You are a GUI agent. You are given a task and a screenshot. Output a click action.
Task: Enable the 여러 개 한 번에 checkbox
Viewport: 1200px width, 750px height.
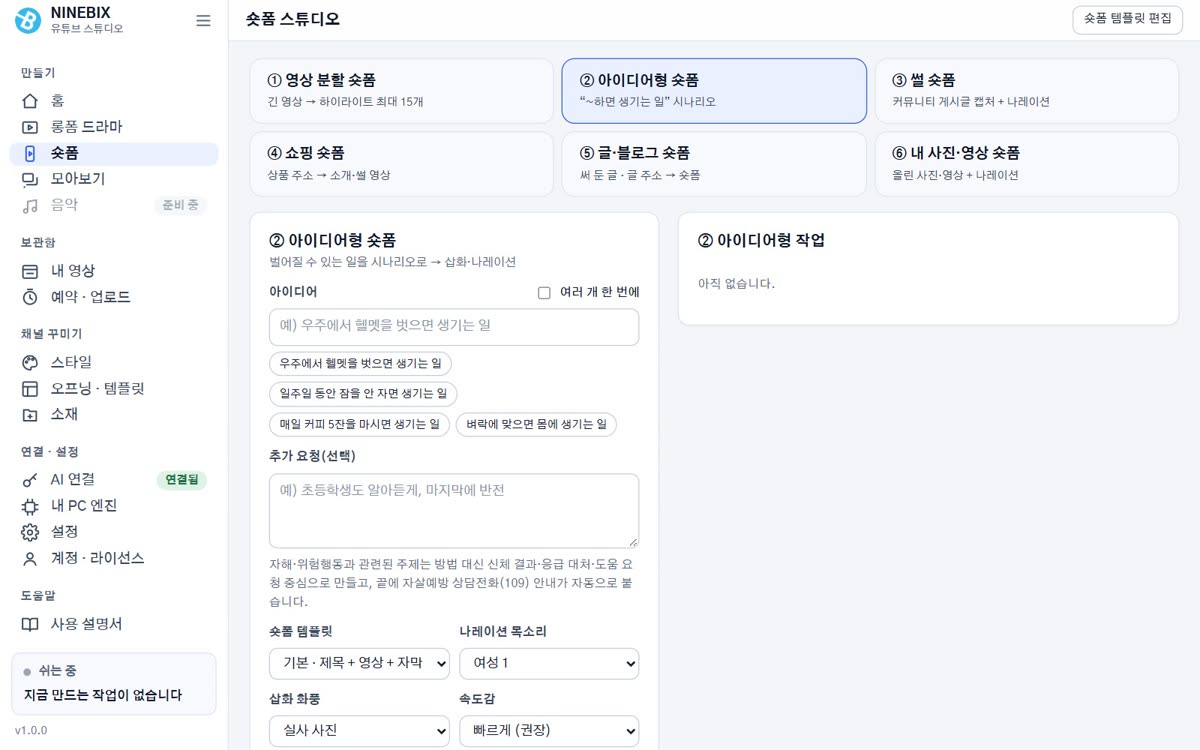[544, 293]
